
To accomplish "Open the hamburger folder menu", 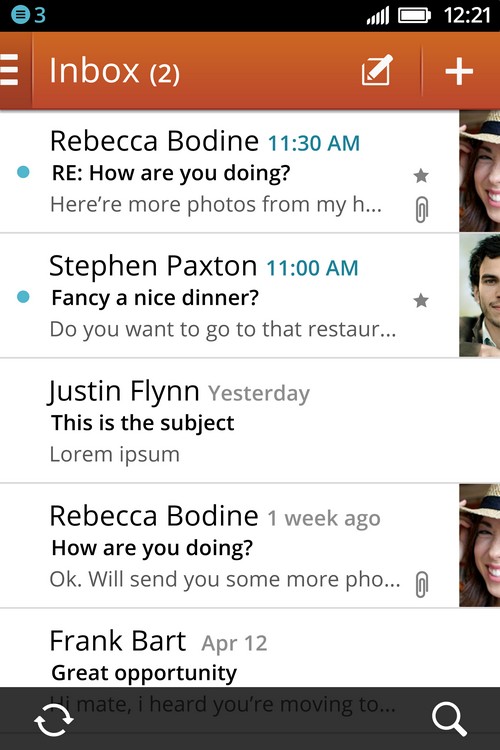I will 10,70.
